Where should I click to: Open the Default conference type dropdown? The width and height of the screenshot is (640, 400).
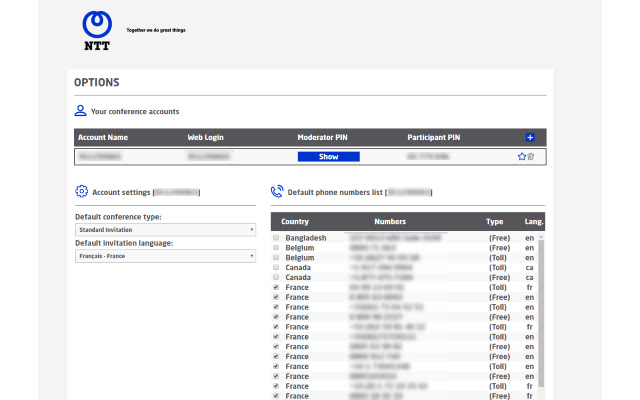165,230
